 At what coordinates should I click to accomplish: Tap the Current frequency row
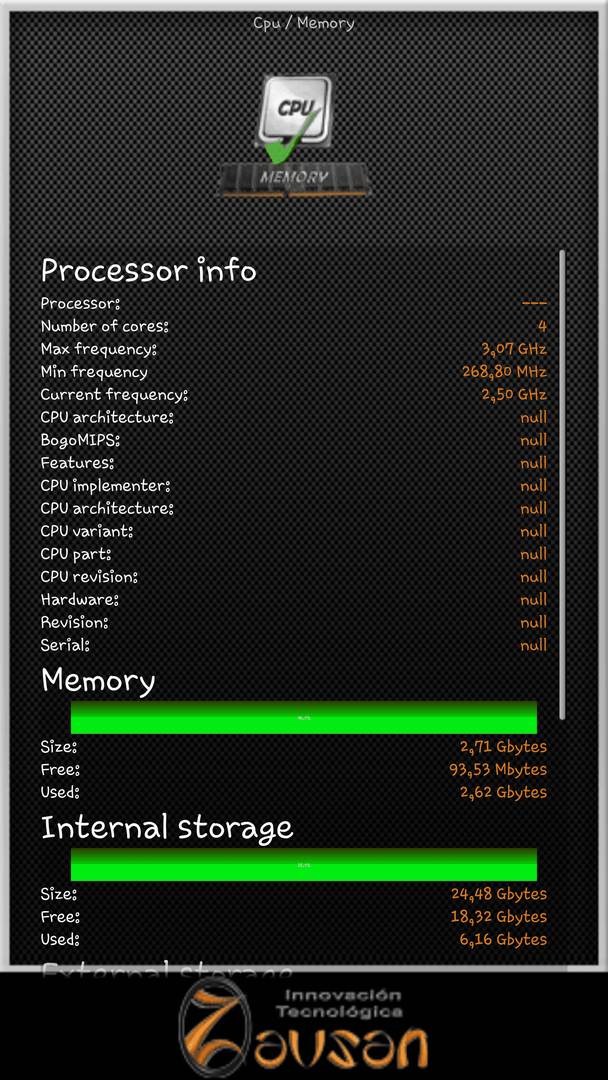294,395
